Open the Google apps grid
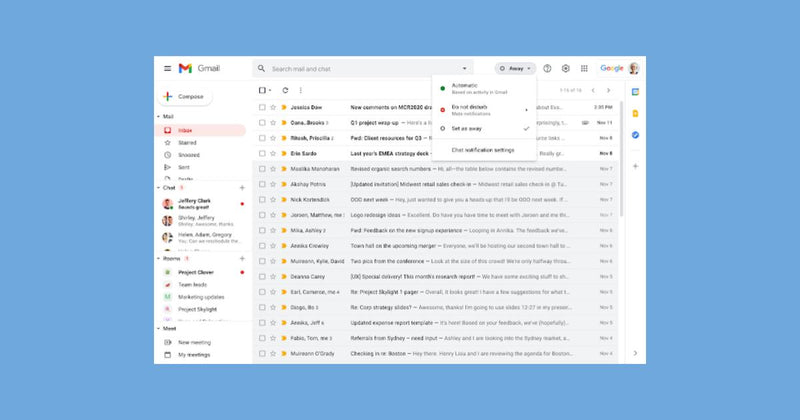 tap(584, 68)
